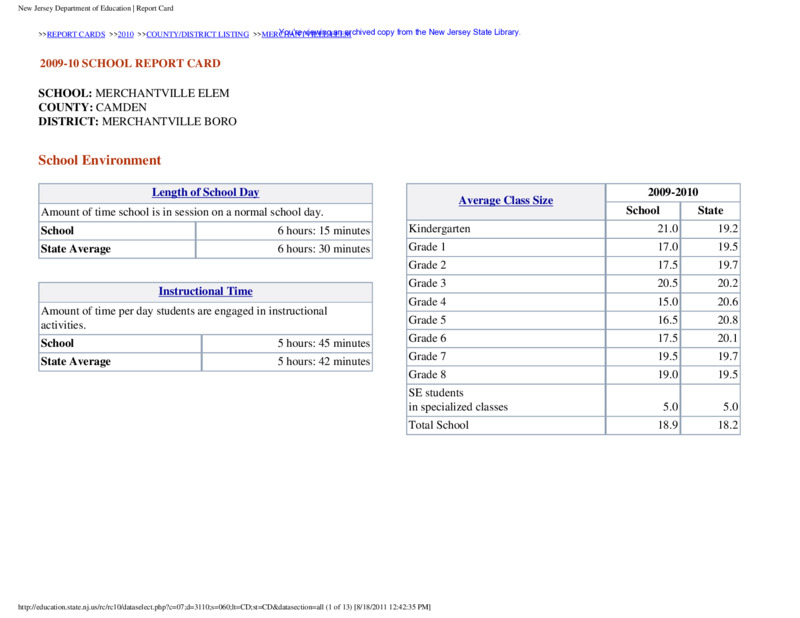Click the State column header in class size table
The height and width of the screenshot is (618, 800).
point(710,211)
